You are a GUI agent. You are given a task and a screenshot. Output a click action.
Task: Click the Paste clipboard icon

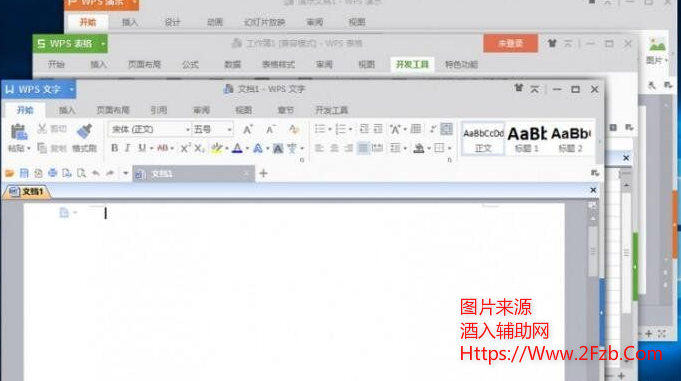coord(19,132)
